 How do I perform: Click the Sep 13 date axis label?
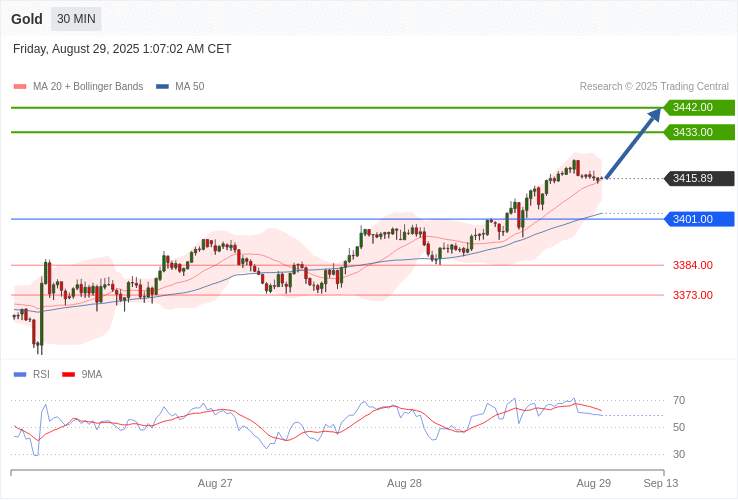coord(660,483)
